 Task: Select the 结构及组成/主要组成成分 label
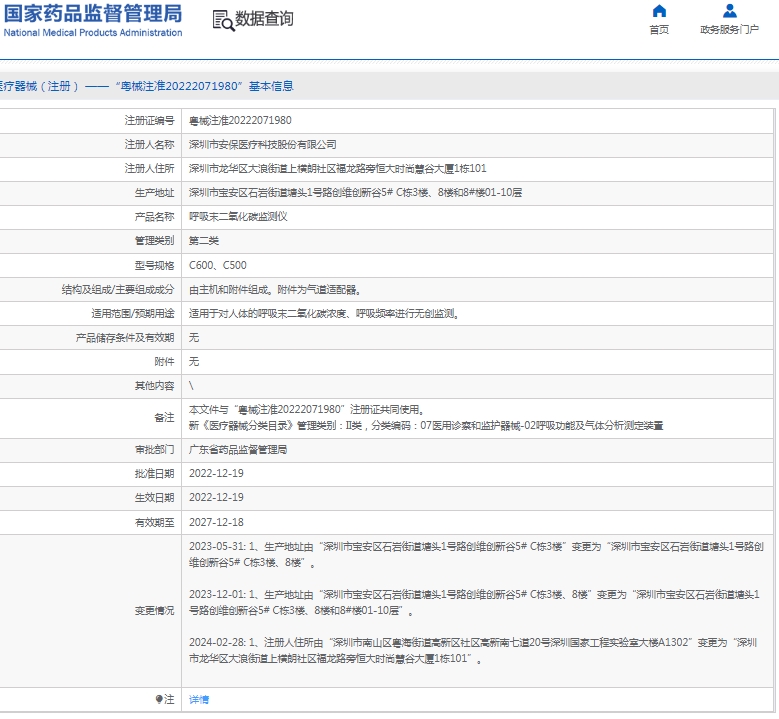(x=118, y=290)
